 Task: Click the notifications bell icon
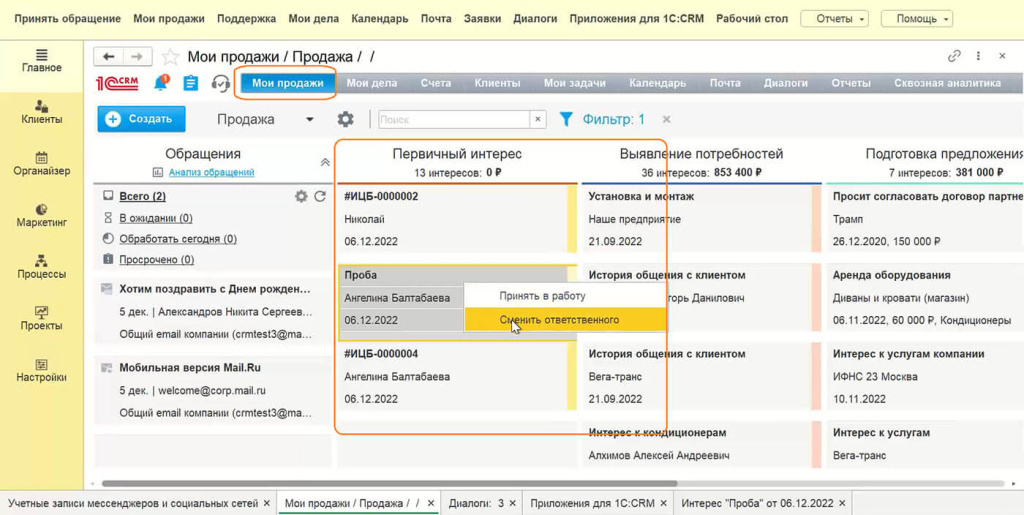tap(160, 84)
